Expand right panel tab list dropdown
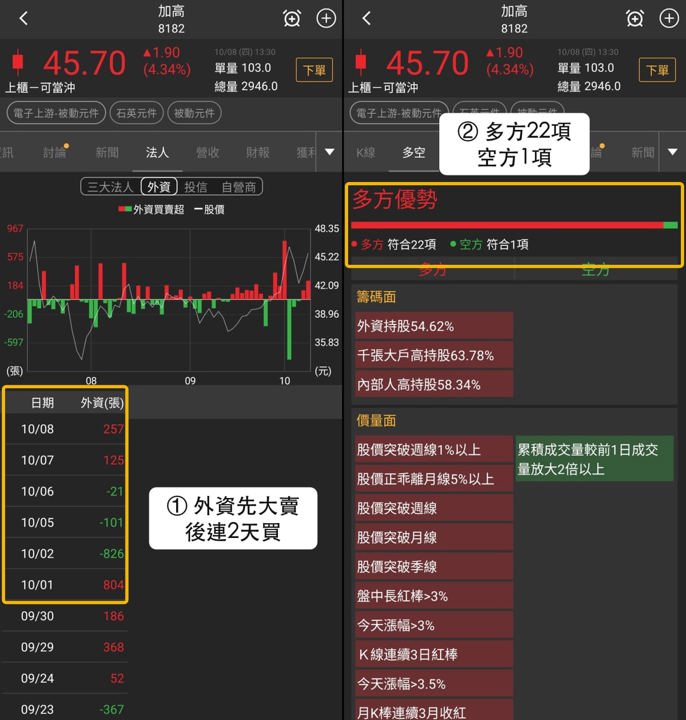 pyautogui.click(x=673, y=152)
